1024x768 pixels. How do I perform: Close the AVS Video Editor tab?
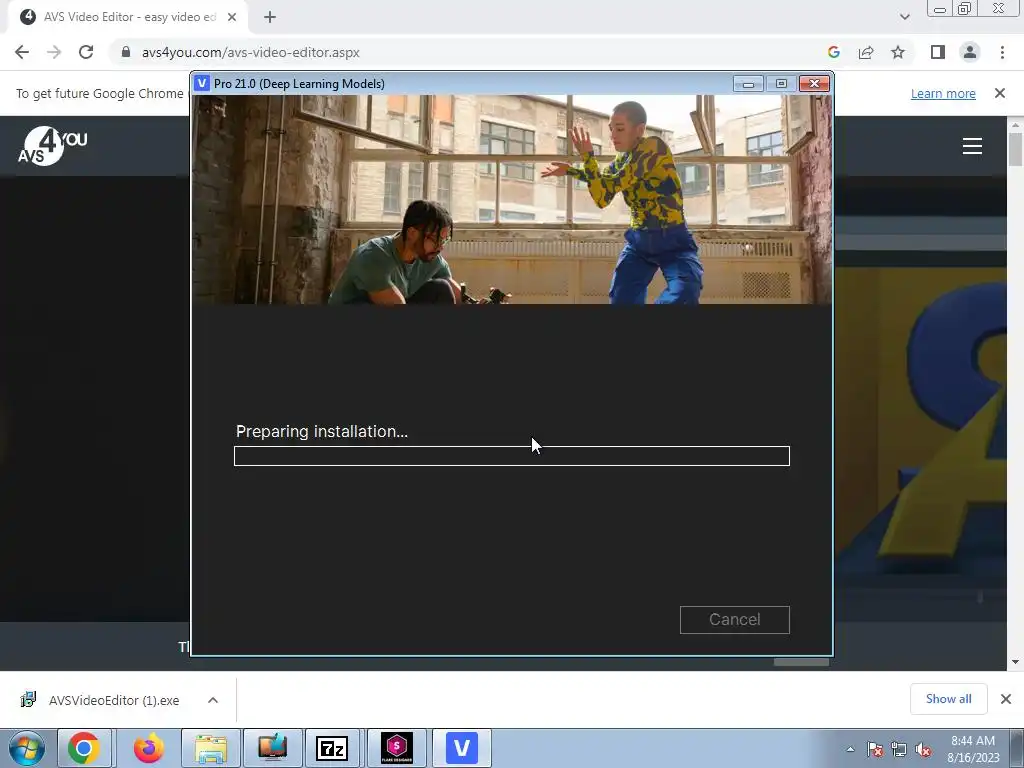point(232,17)
